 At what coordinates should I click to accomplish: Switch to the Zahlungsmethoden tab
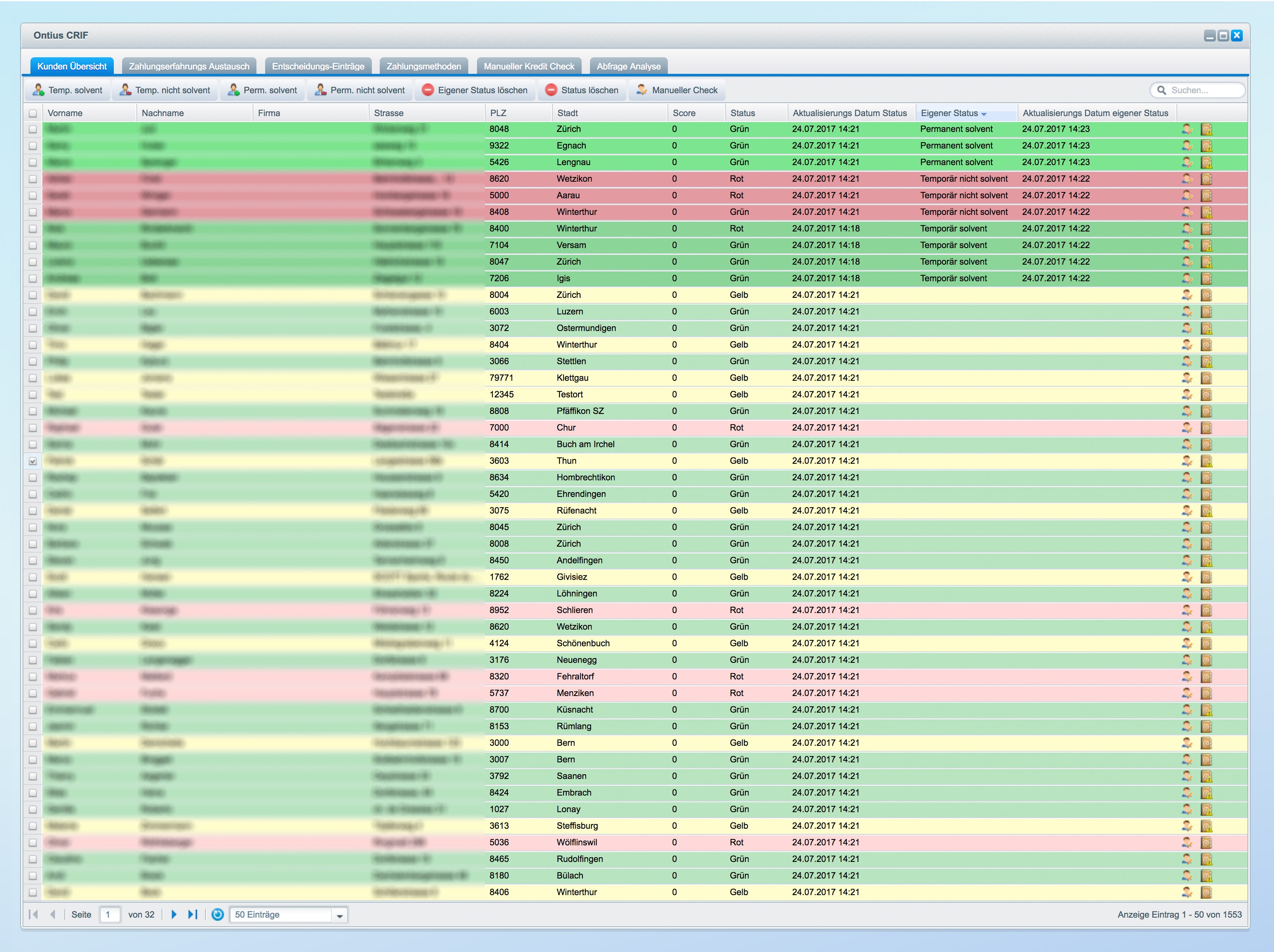423,66
